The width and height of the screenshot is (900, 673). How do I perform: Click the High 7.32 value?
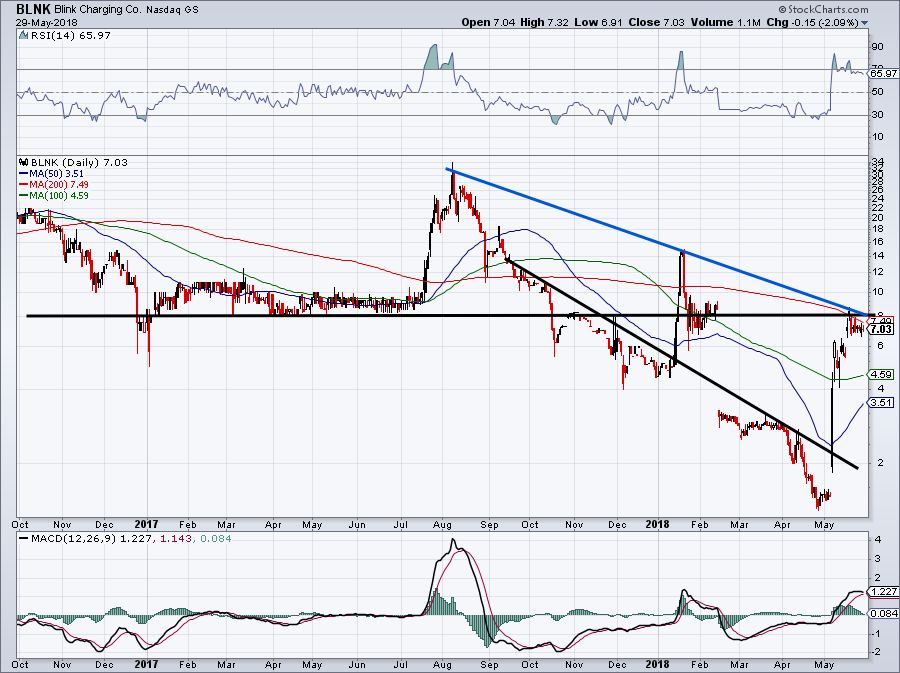(x=544, y=22)
